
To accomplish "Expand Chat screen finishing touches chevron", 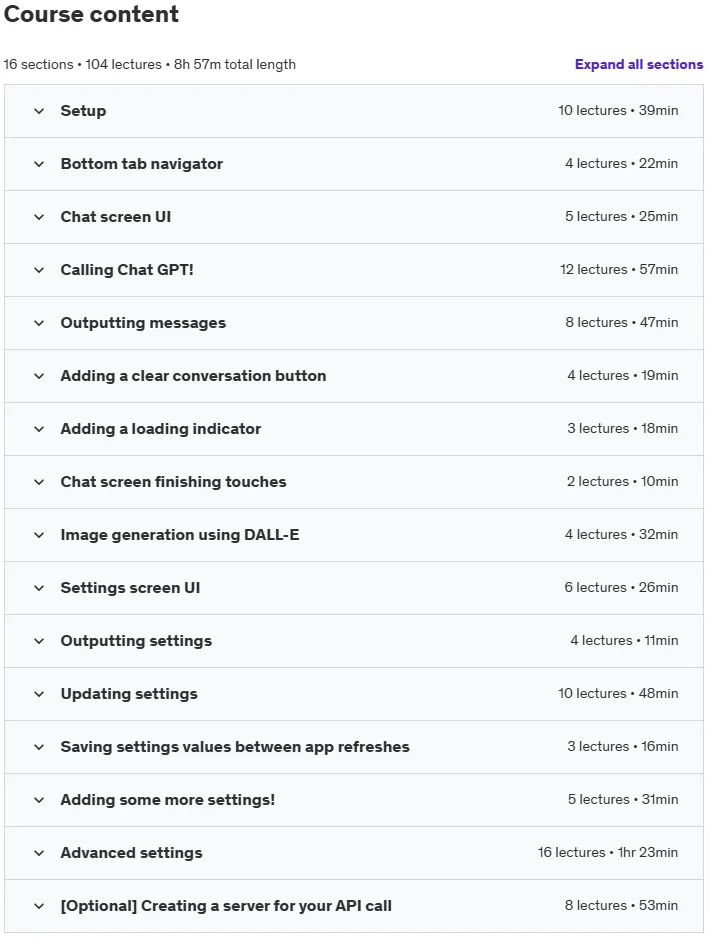I will (39, 482).
